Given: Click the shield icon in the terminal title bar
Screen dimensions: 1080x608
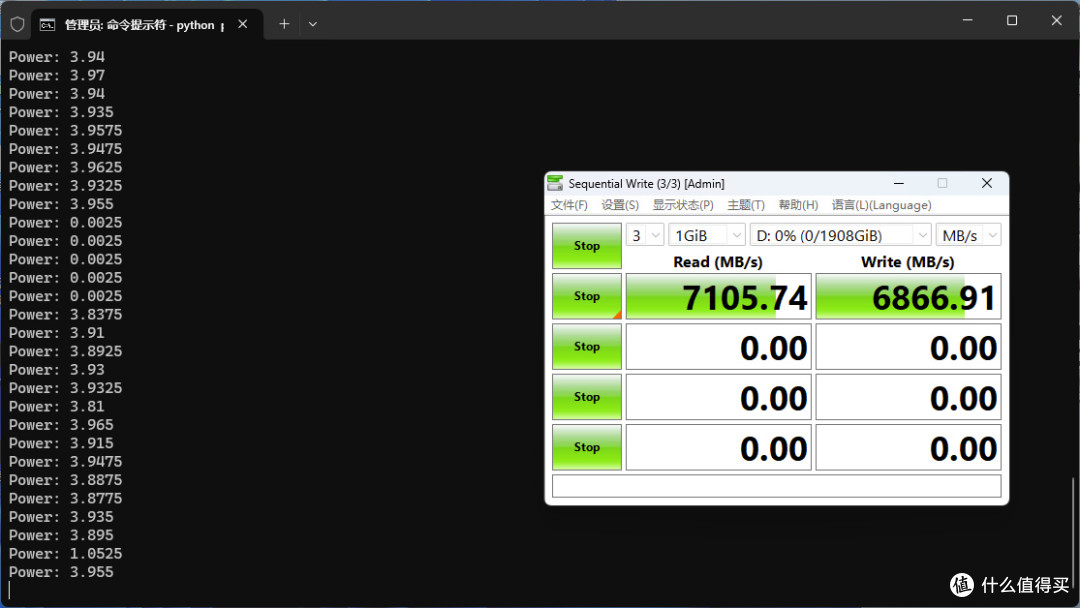Looking at the screenshot, I should pos(17,24).
